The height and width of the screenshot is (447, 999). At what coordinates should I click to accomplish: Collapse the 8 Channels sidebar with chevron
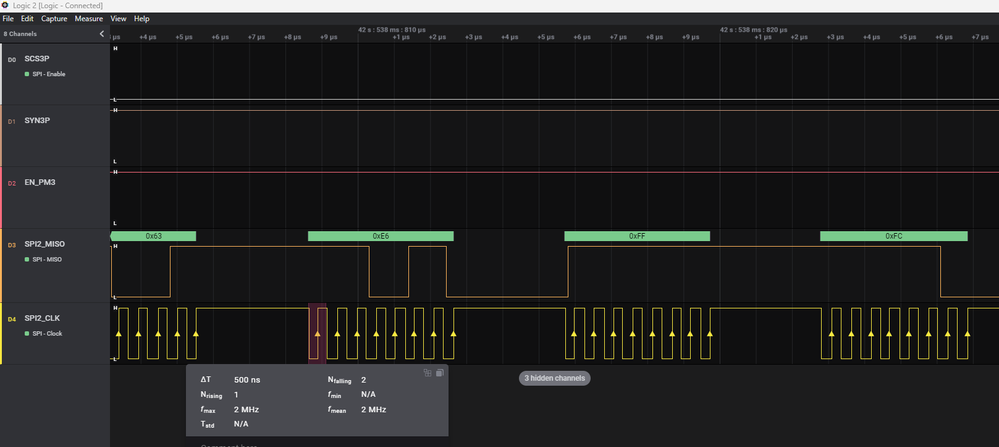tap(101, 33)
